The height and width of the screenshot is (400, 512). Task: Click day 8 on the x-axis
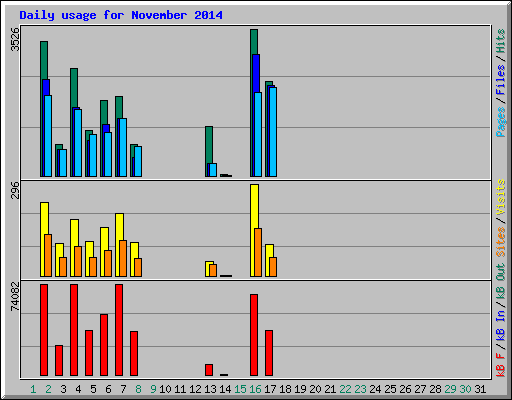(x=138, y=389)
